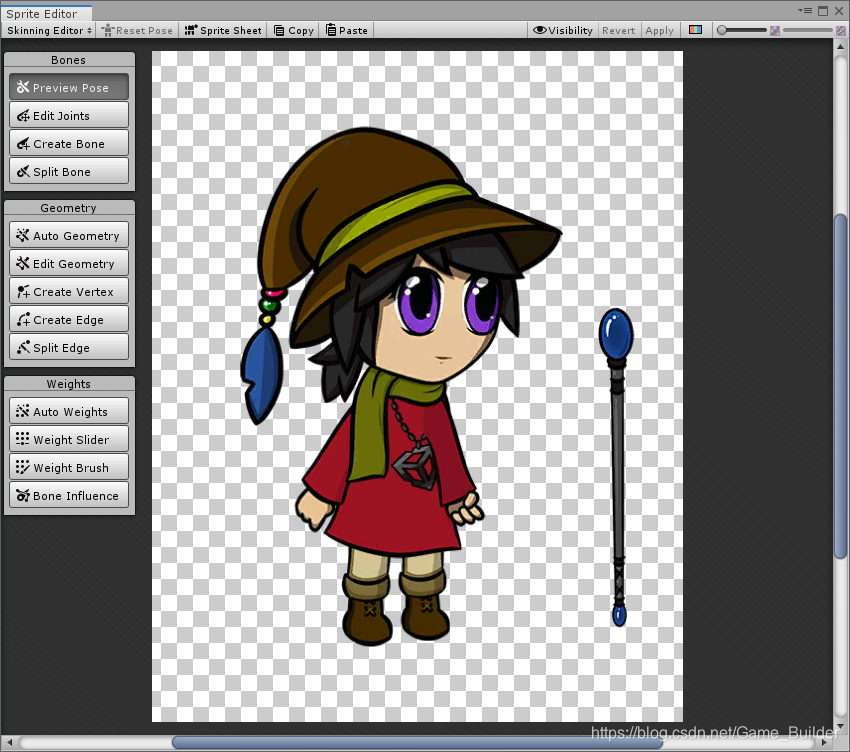The image size is (850, 752).
Task: Click the horizontal scrollbar thumb
Action: click(x=417, y=742)
